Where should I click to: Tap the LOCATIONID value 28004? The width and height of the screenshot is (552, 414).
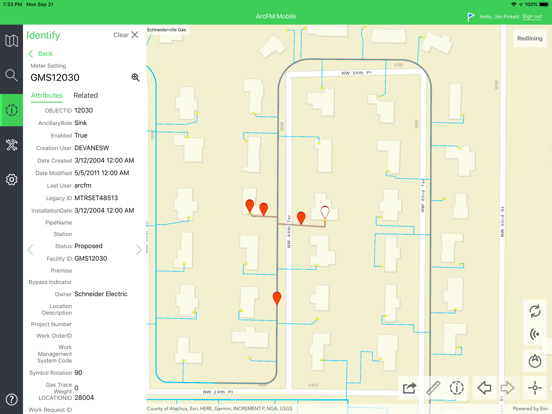[x=84, y=397]
